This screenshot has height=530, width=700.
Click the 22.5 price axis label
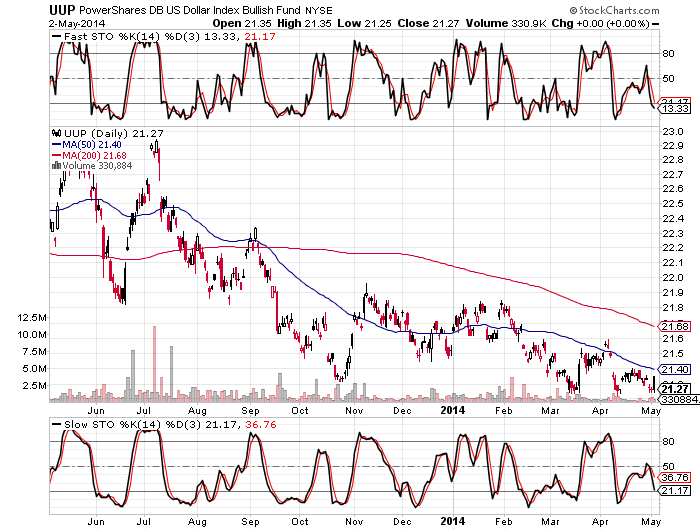tap(673, 204)
